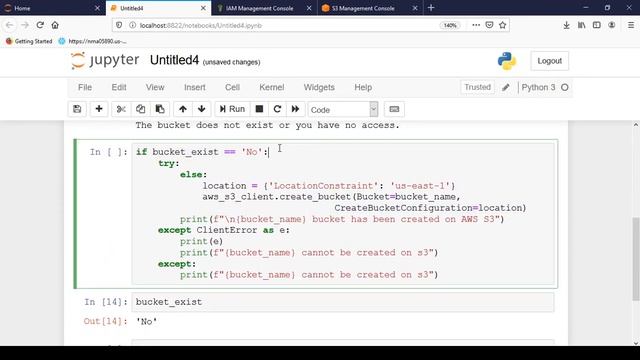Click the page vertical scrollbar thumb
640x360 pixels.
pyautogui.click(x=636, y=259)
